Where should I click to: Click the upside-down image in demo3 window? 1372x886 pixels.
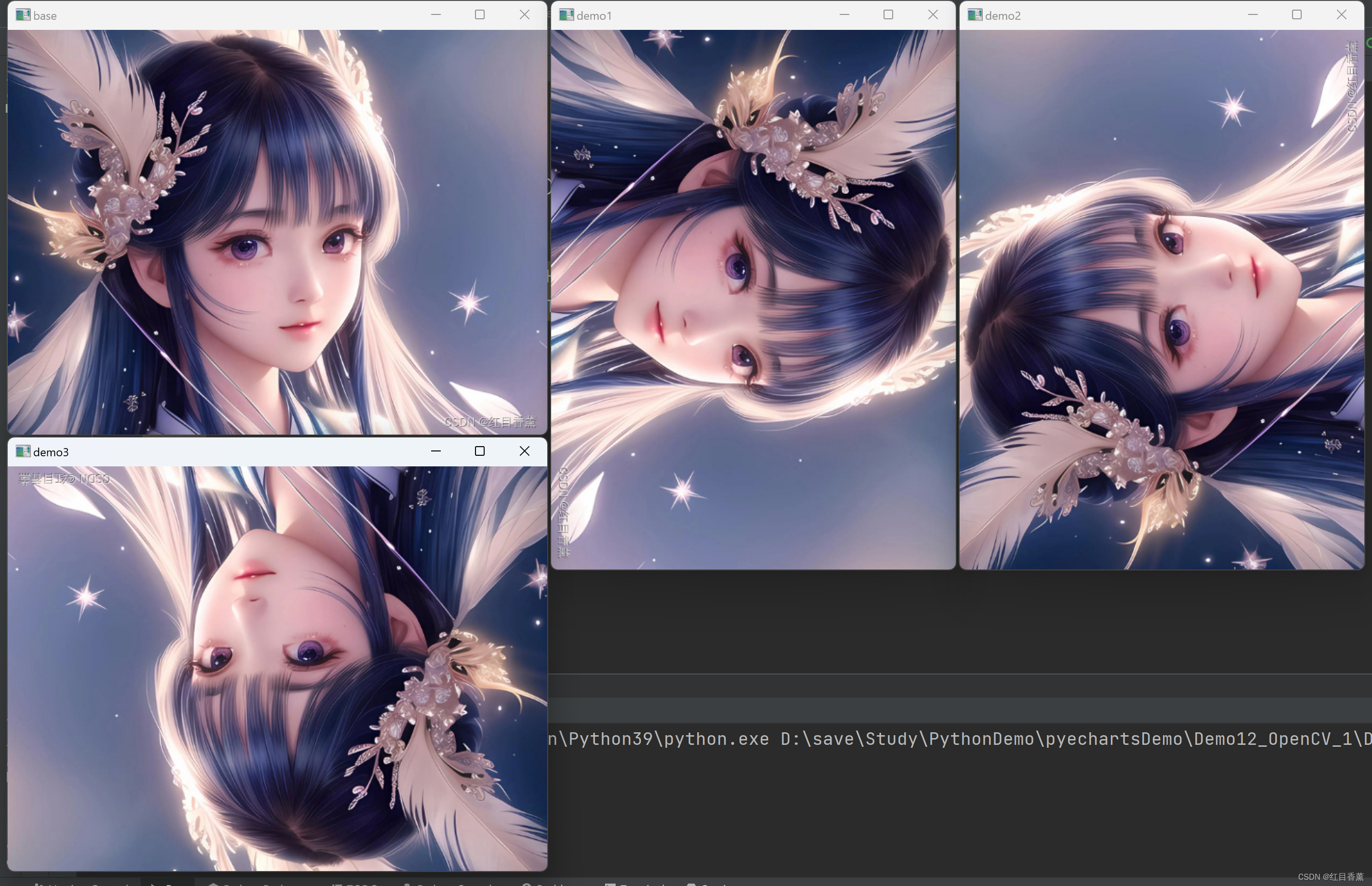coord(276,667)
